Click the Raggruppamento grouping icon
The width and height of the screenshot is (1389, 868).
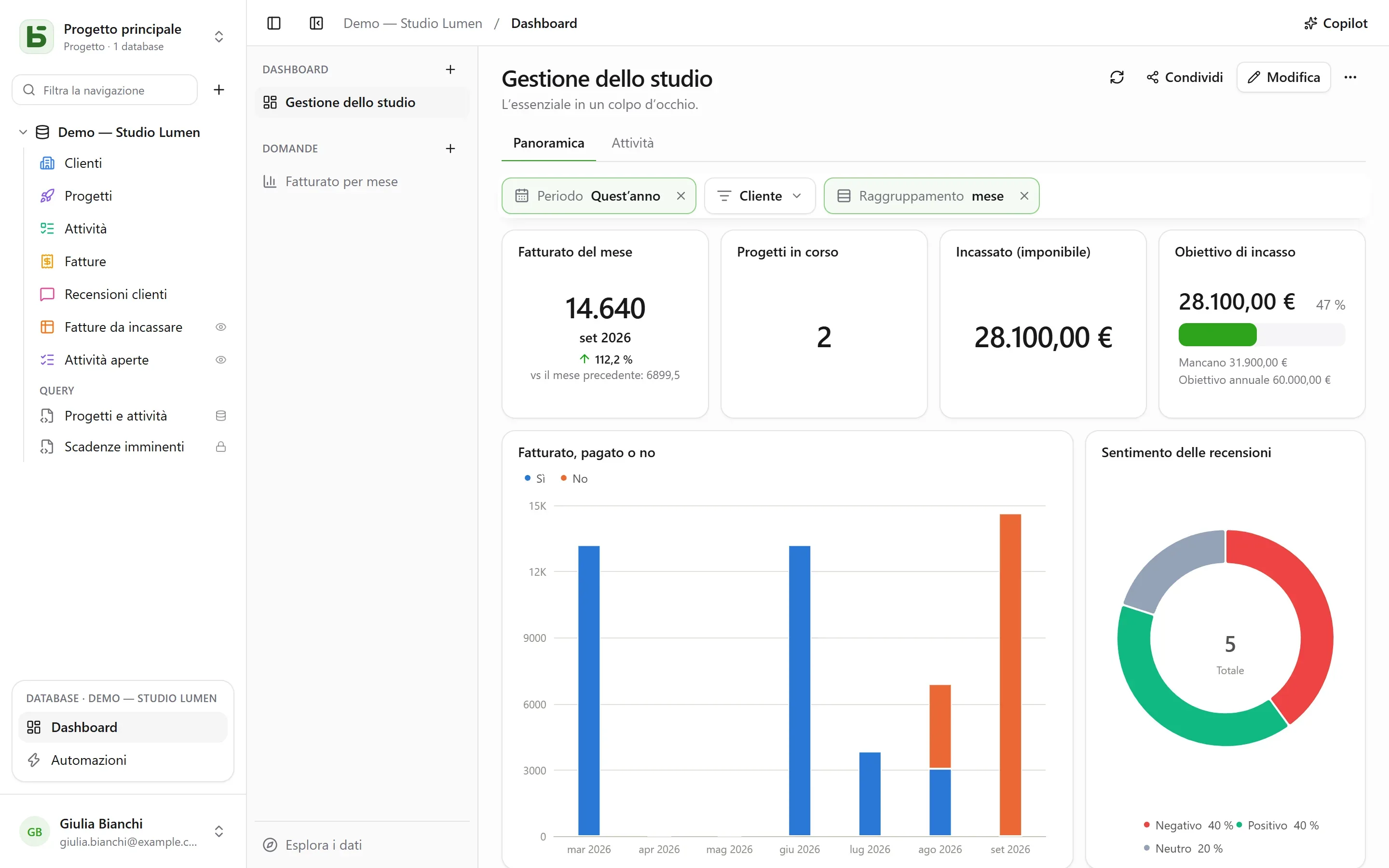click(843, 196)
